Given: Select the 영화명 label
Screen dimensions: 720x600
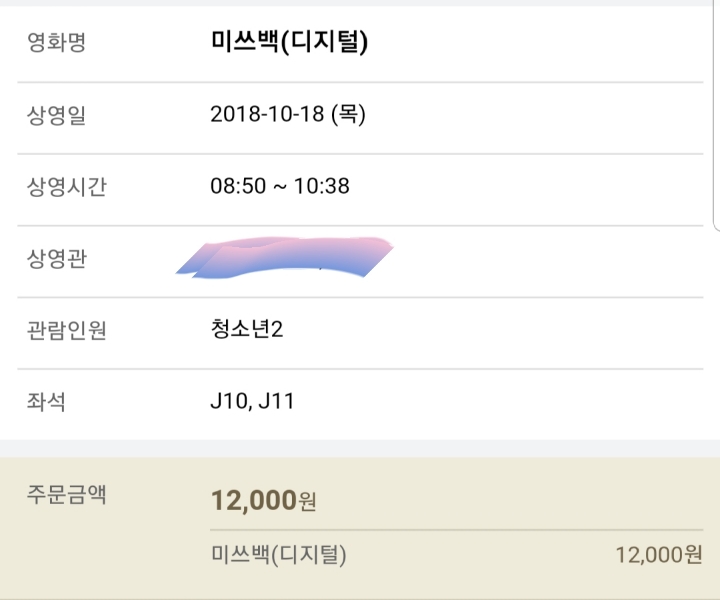Looking at the screenshot, I should [56, 42].
